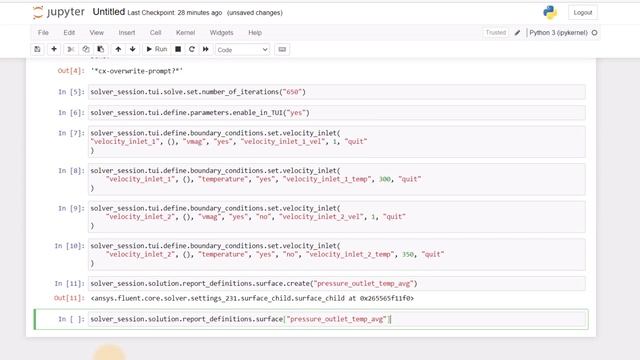Open the Insert menu

(127, 33)
